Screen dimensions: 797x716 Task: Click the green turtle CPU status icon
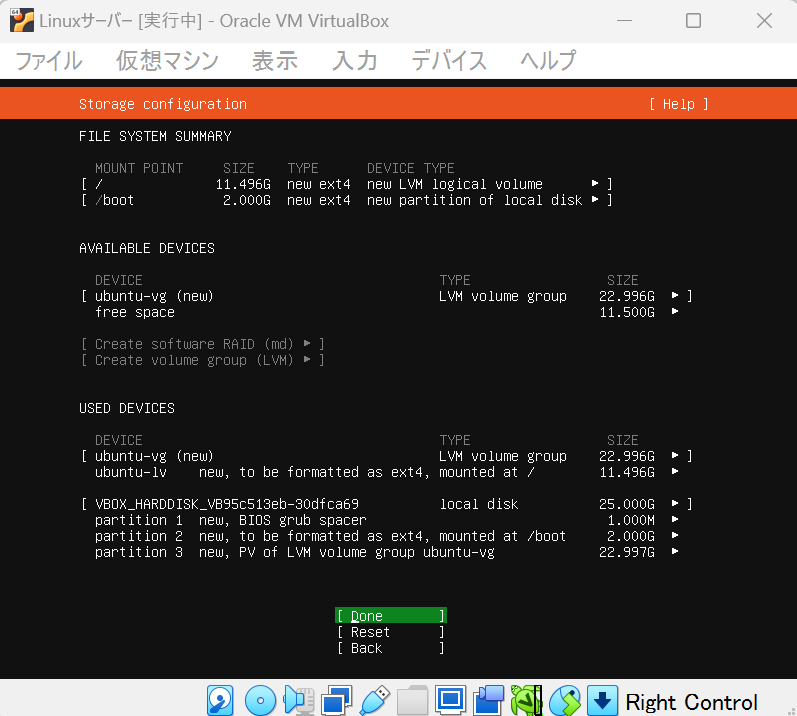[x=526, y=701]
